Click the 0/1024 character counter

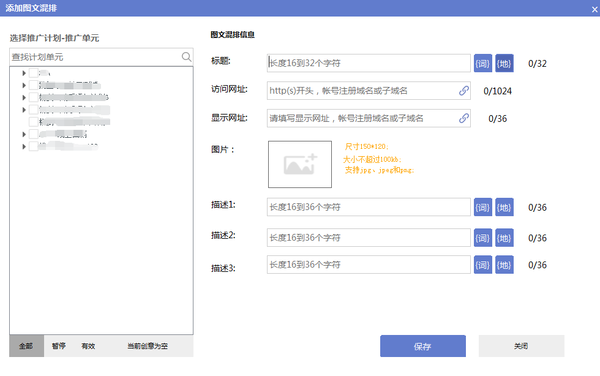click(x=497, y=91)
